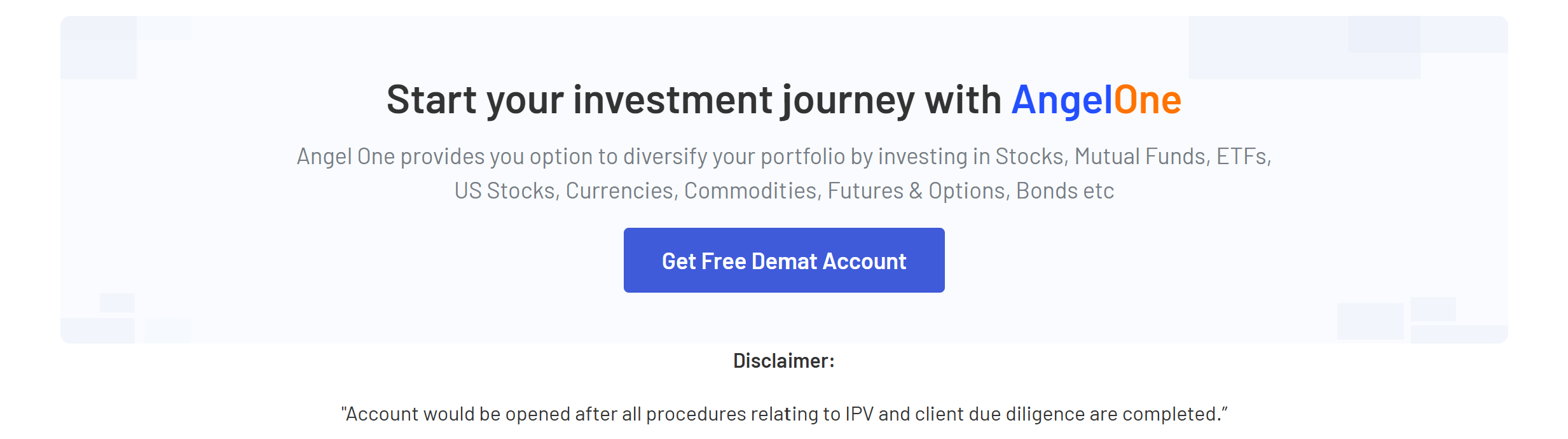The height and width of the screenshot is (439, 1568).
Task: Click the account opening disclaimer sentence
Action: coord(784,414)
